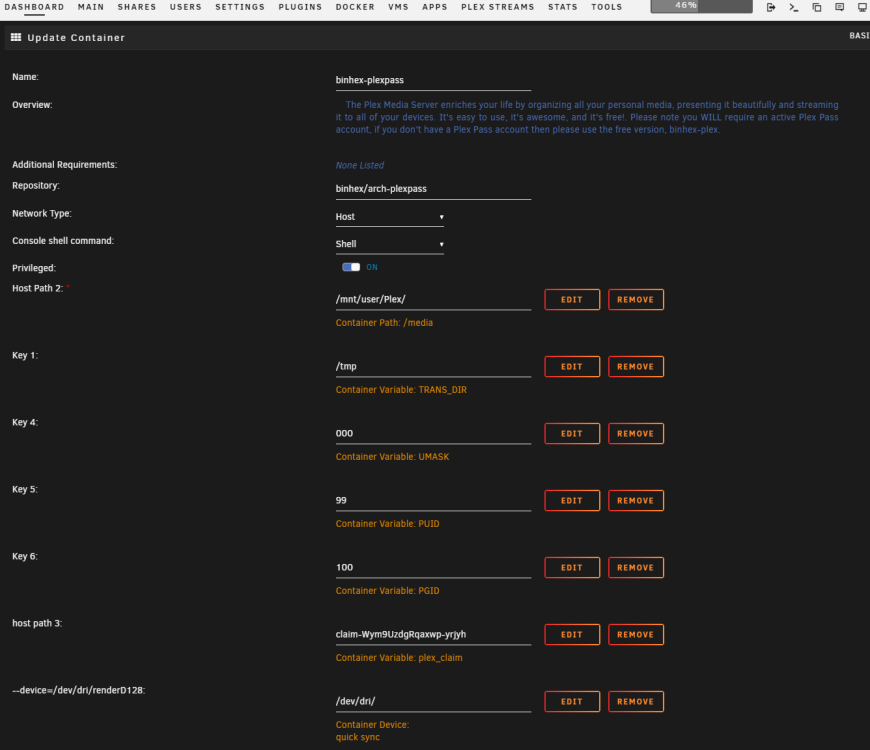Open the Network Type dropdown showing Host
This screenshot has width=870, height=750.
pos(390,217)
